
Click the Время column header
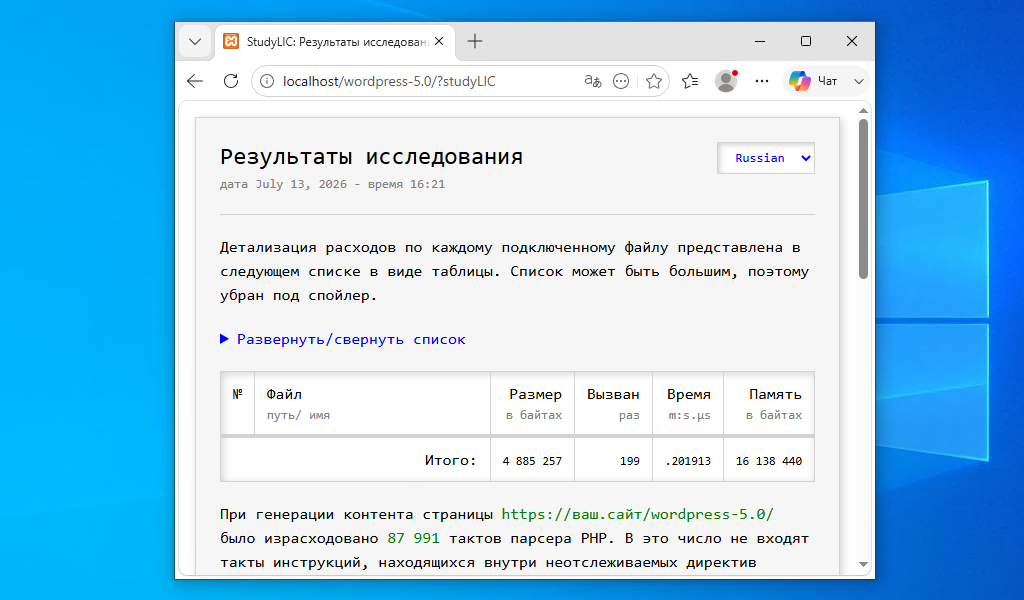pos(688,403)
